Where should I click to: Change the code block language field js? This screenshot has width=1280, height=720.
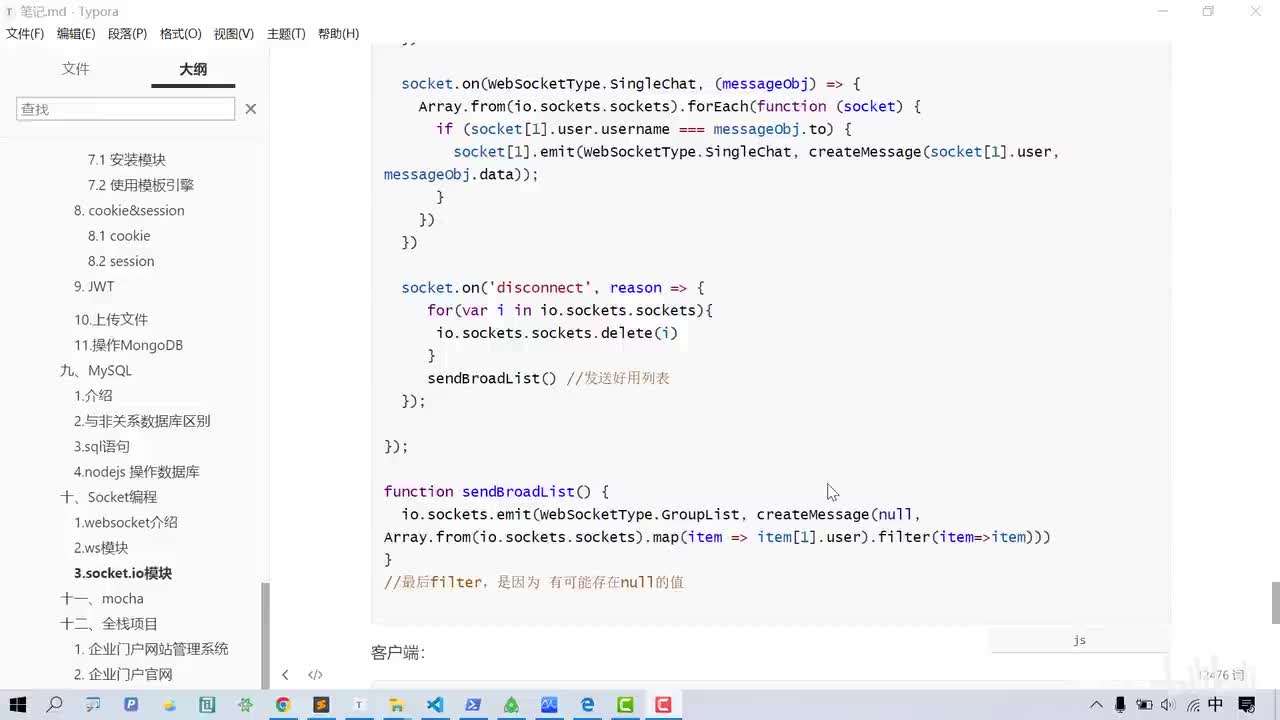point(1079,640)
